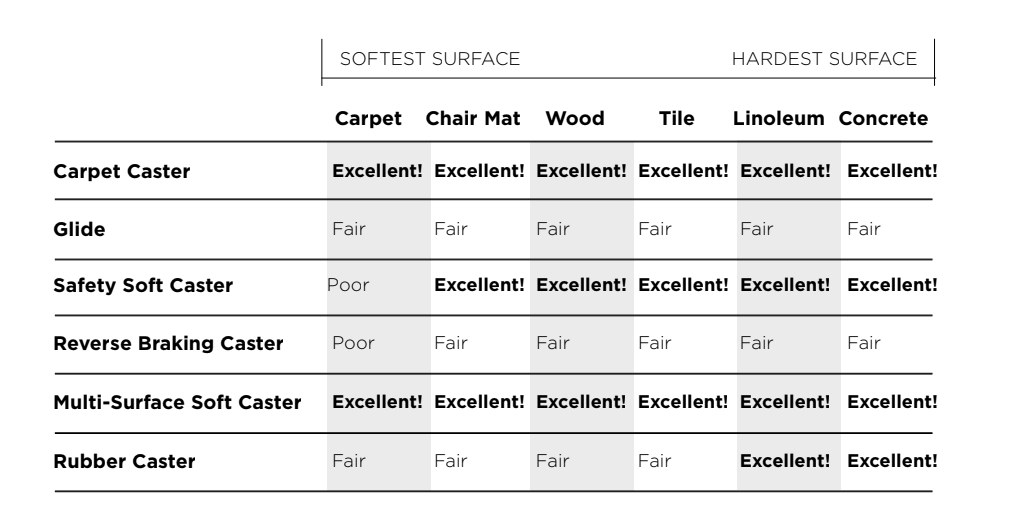Screen dimensions: 1015x517
Task: Select the Wood column header
Action: pos(575,119)
